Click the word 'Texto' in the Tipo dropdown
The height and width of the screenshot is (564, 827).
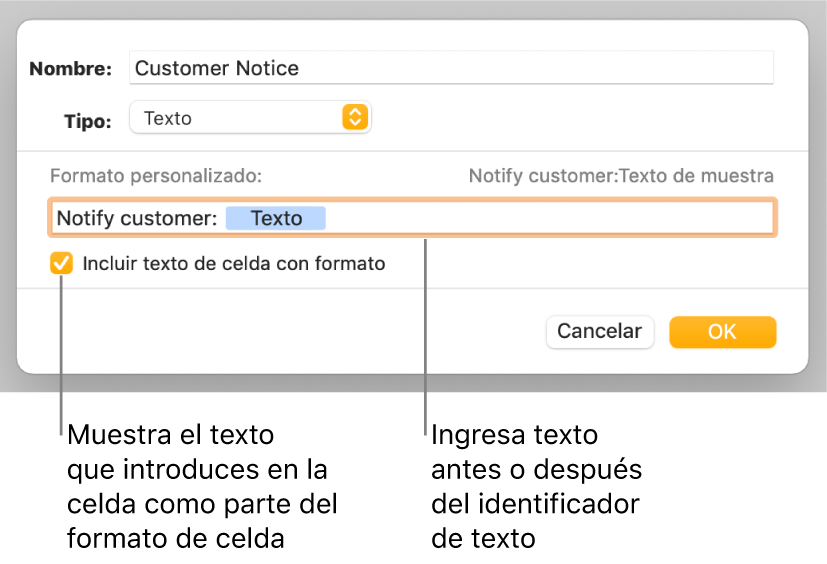[x=168, y=118]
